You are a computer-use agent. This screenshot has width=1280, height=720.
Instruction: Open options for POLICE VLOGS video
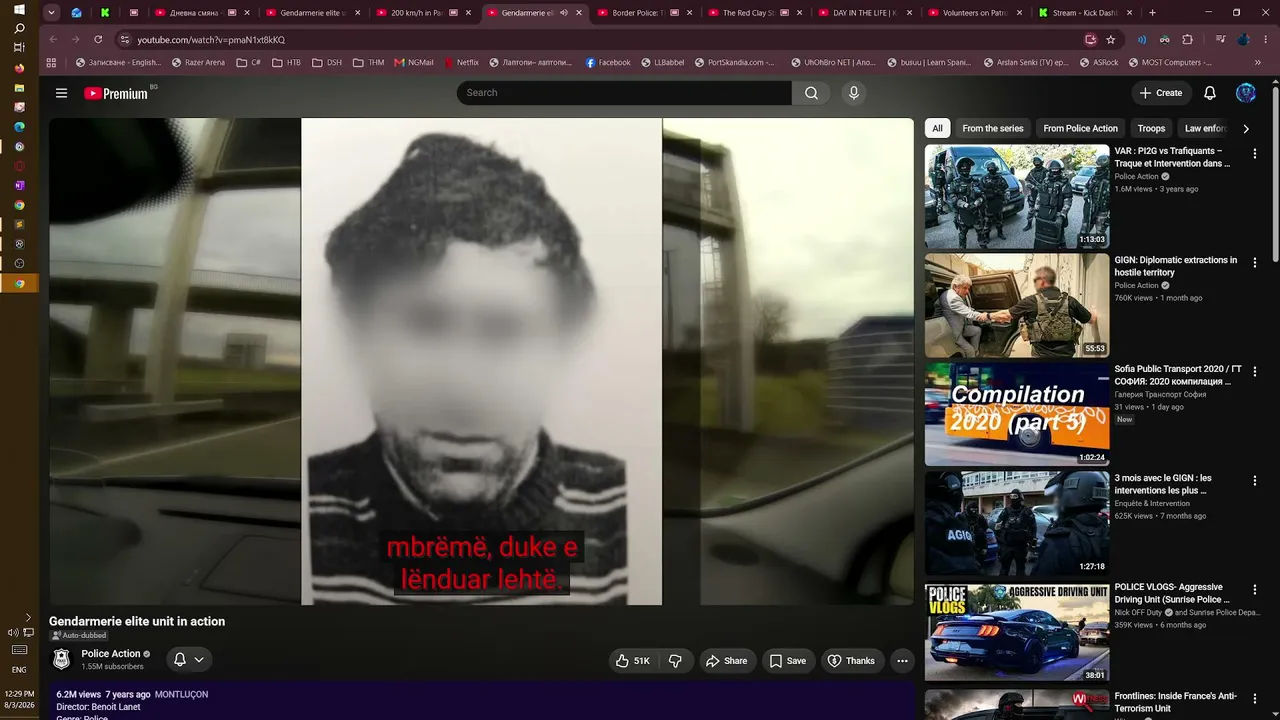point(1255,589)
